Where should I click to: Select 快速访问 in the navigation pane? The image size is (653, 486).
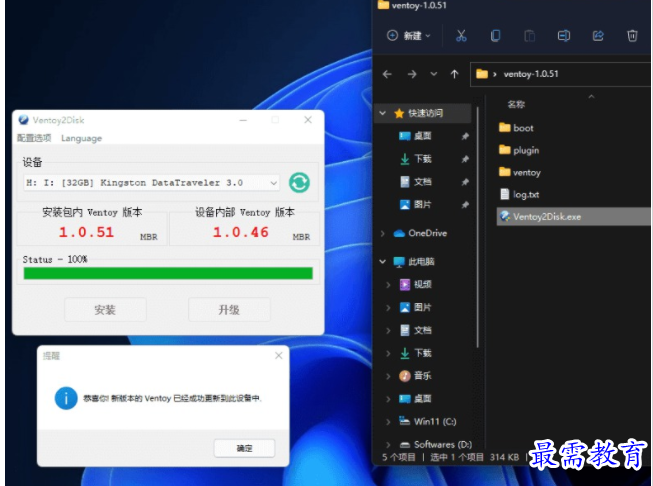pos(425,113)
